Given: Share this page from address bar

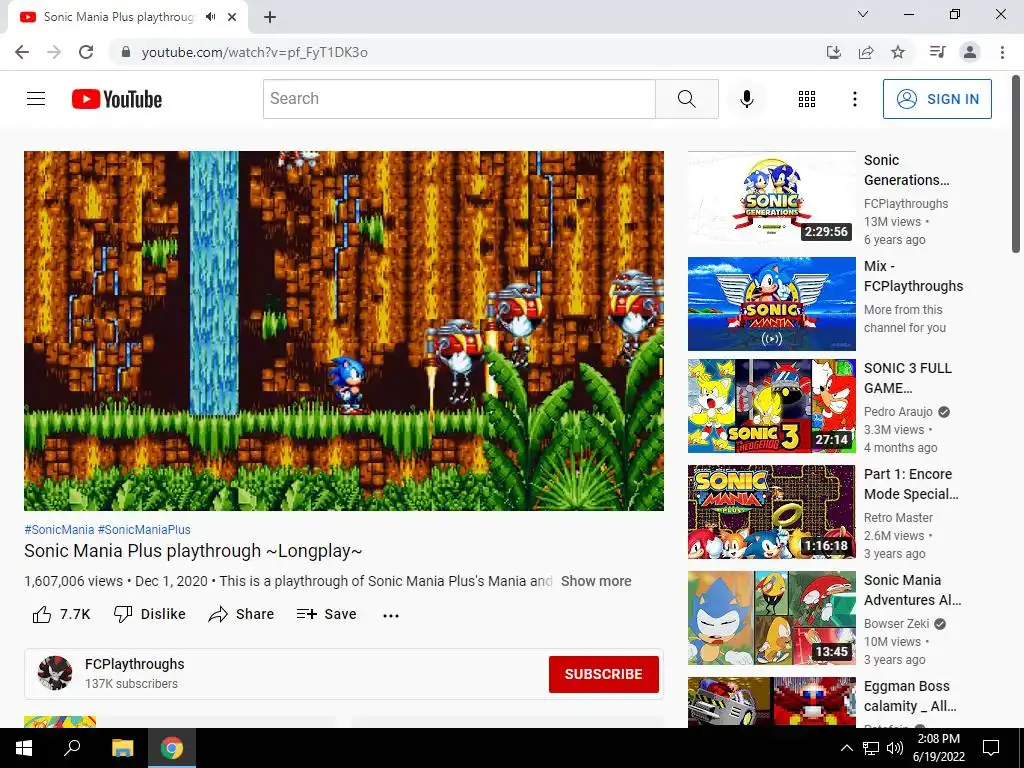Looking at the screenshot, I should pyautogui.click(x=866, y=52).
